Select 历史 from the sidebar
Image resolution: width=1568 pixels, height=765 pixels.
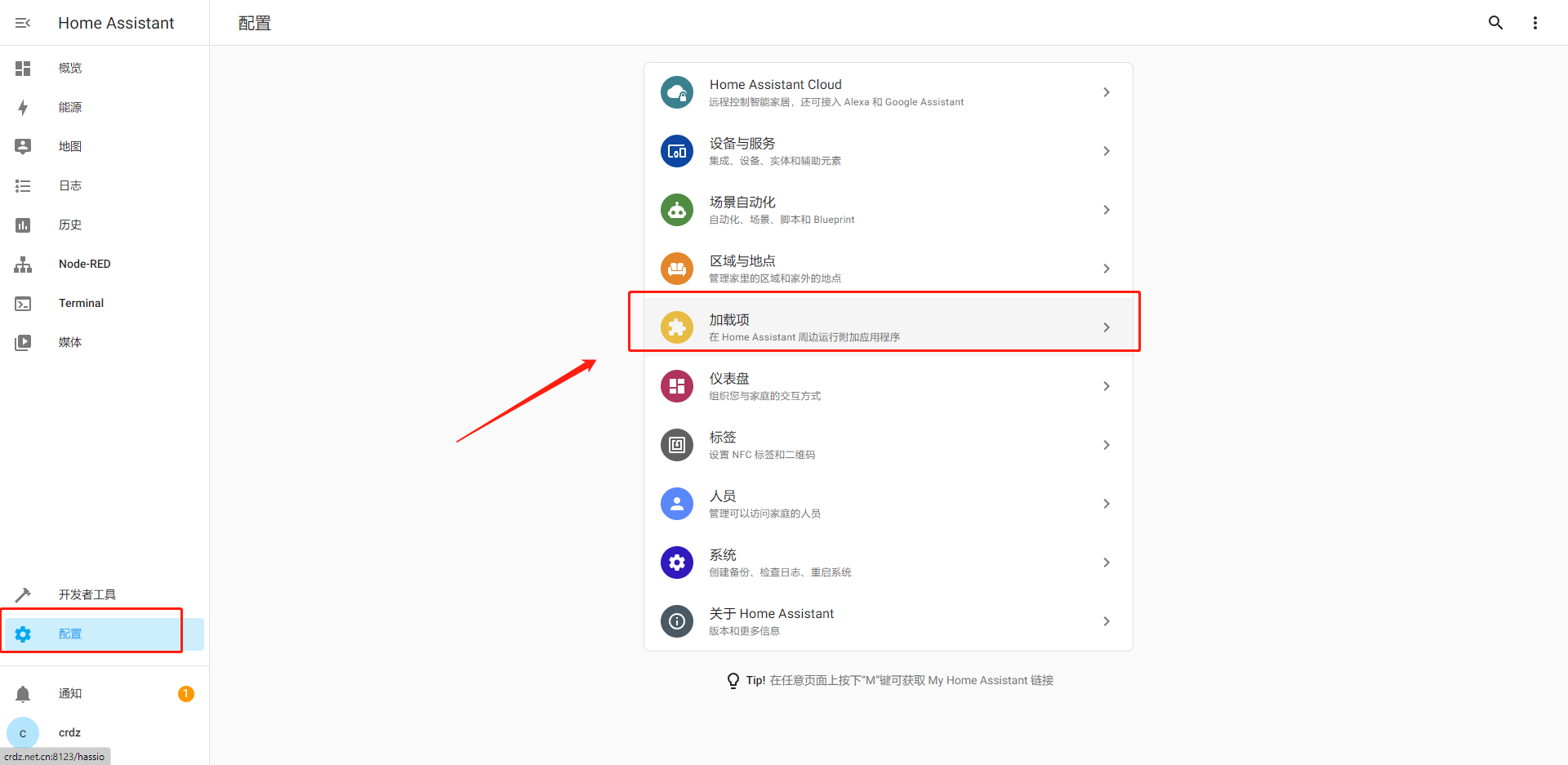[x=70, y=225]
